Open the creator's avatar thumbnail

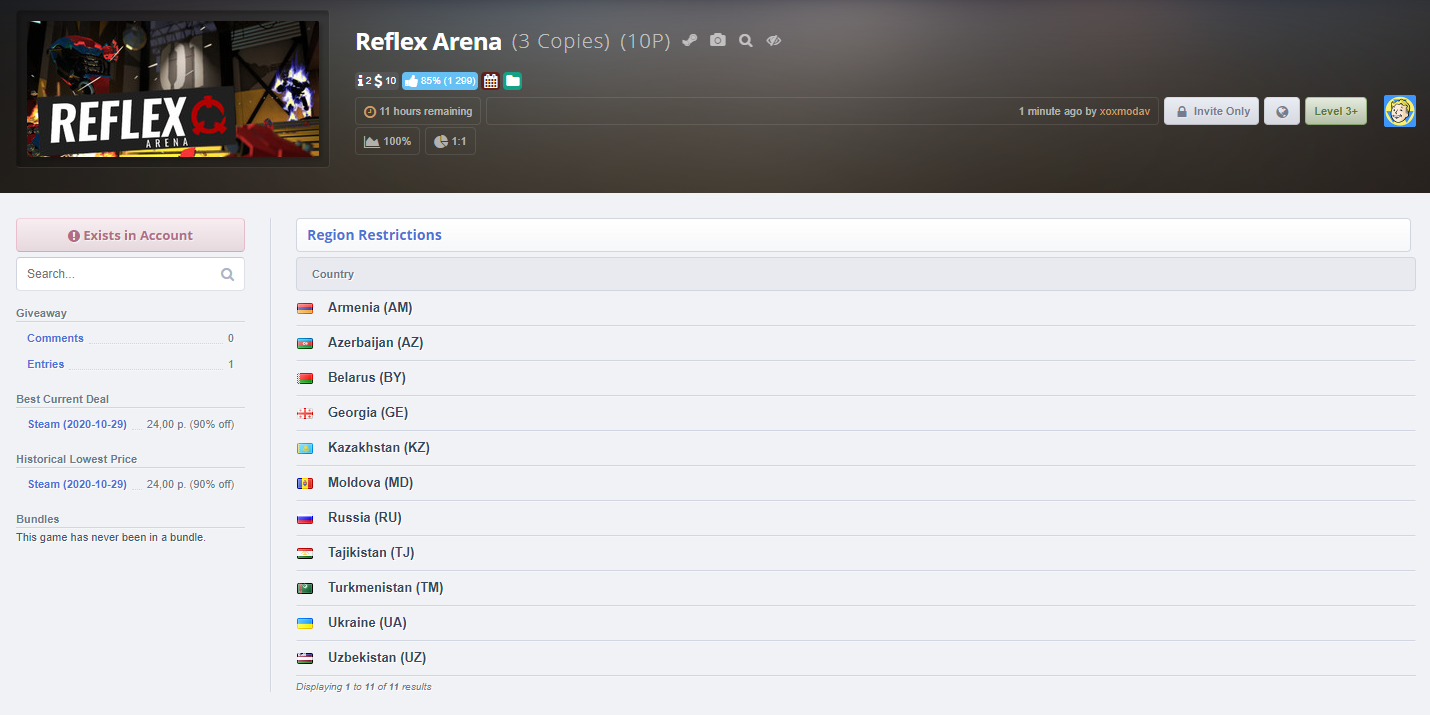pos(1399,111)
